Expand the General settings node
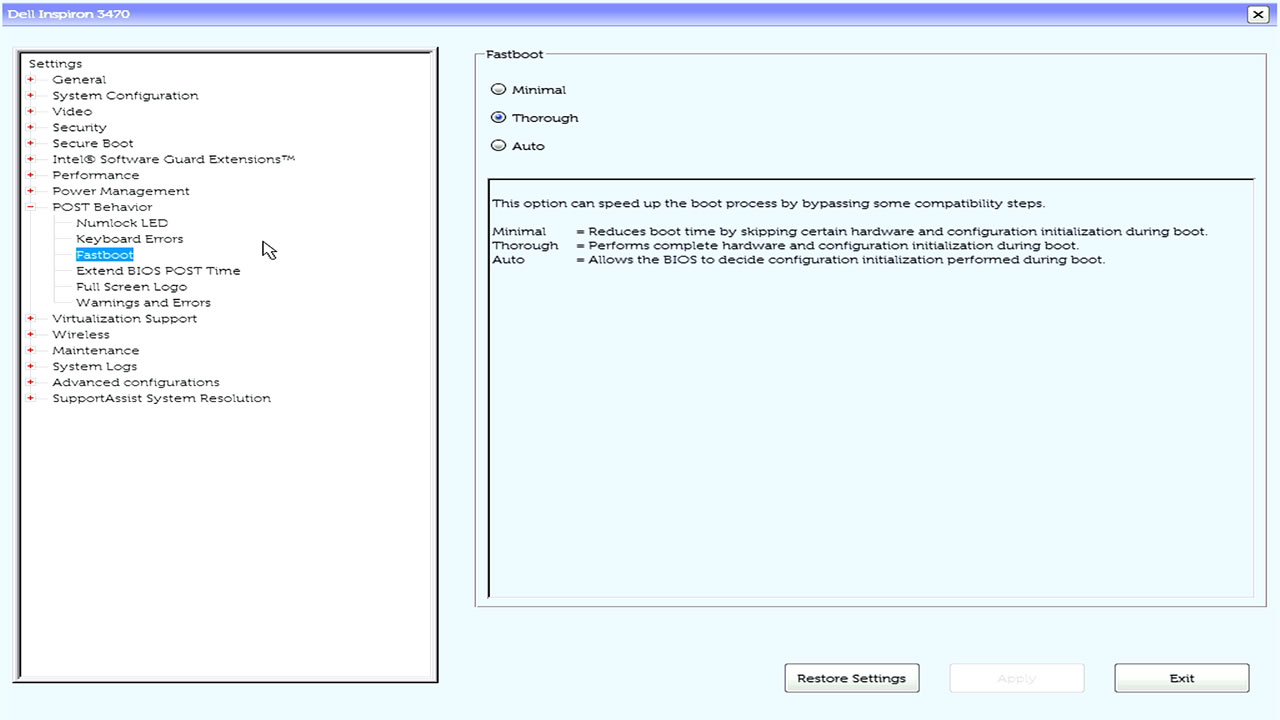Image resolution: width=1280 pixels, height=720 pixels. pos(31,80)
